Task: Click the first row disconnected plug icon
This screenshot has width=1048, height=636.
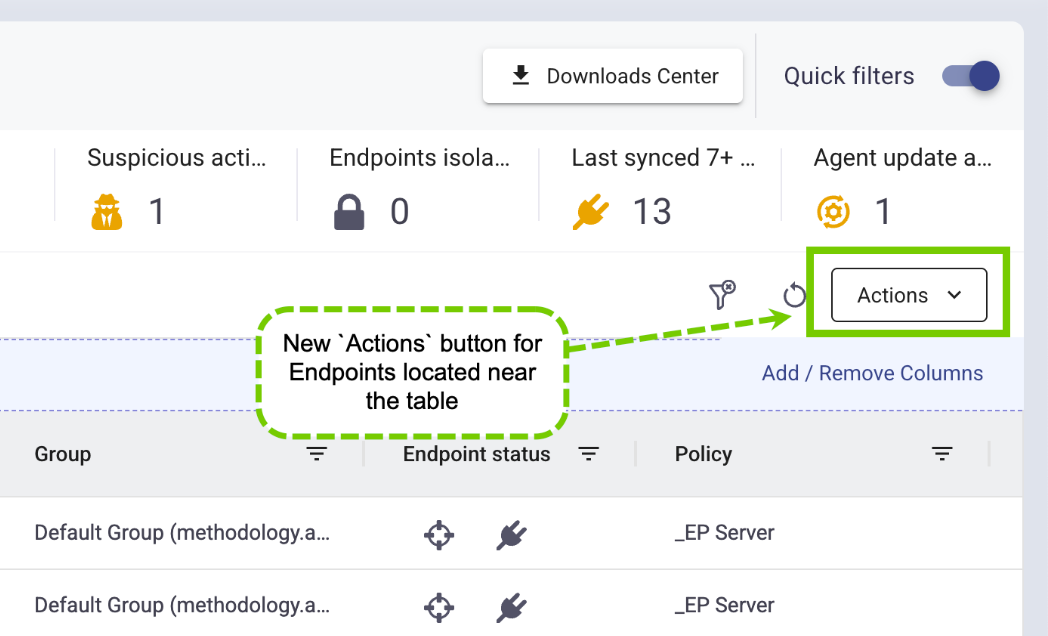Action: click(x=511, y=534)
